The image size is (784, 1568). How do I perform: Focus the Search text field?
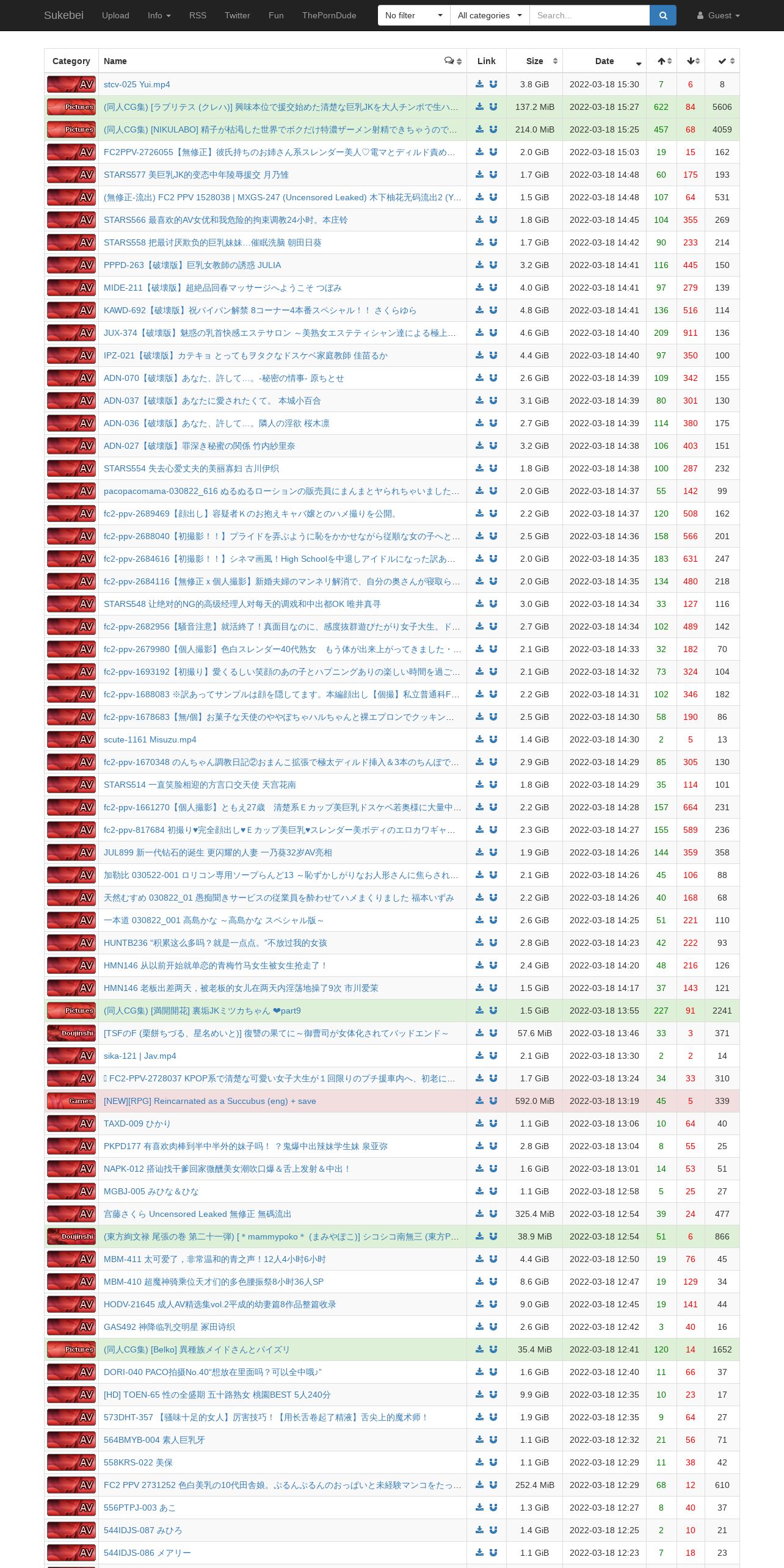coord(589,15)
